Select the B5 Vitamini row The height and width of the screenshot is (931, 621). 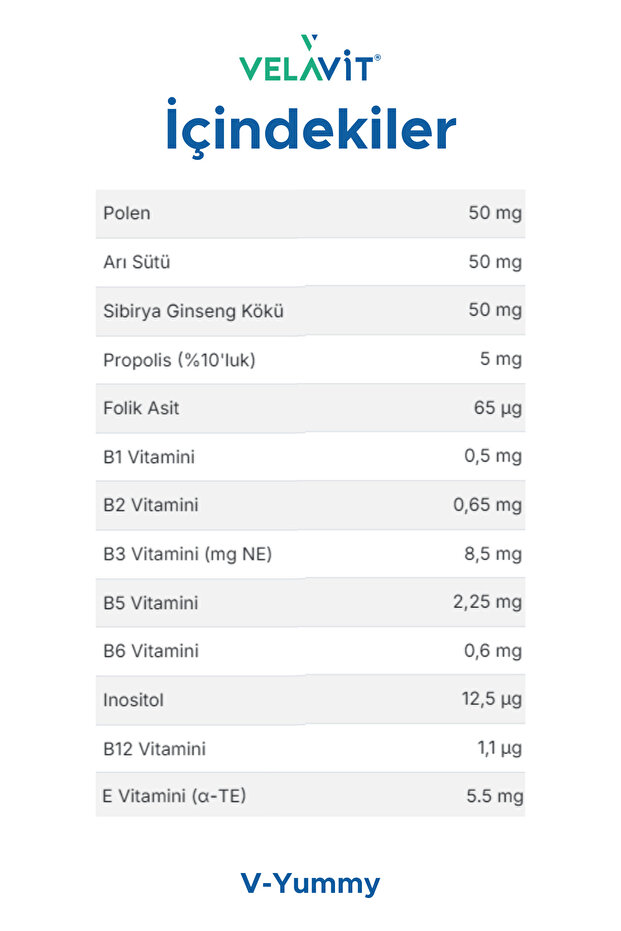[x=151, y=603]
